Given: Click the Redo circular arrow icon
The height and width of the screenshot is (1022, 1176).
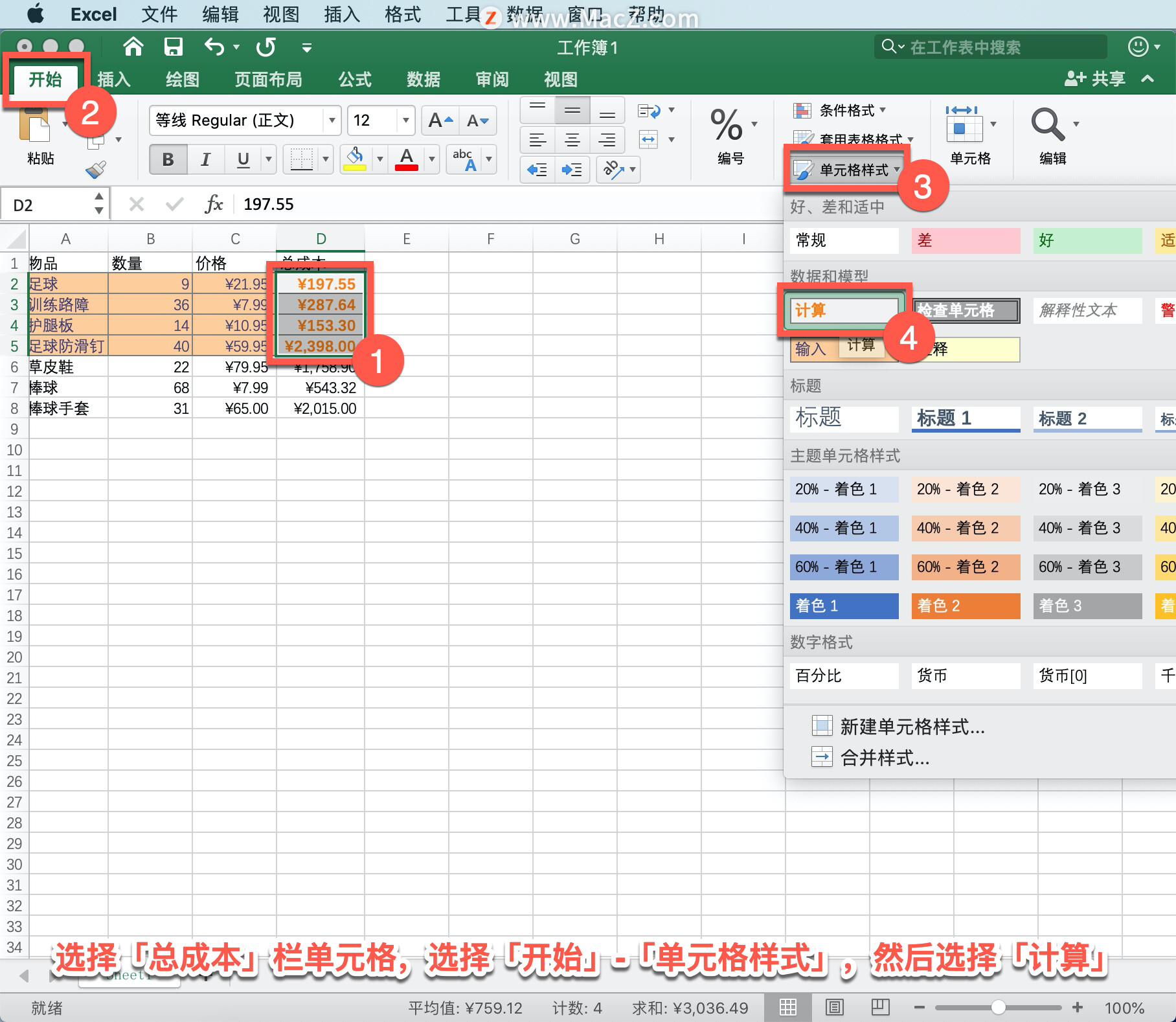Looking at the screenshot, I should pyautogui.click(x=266, y=47).
